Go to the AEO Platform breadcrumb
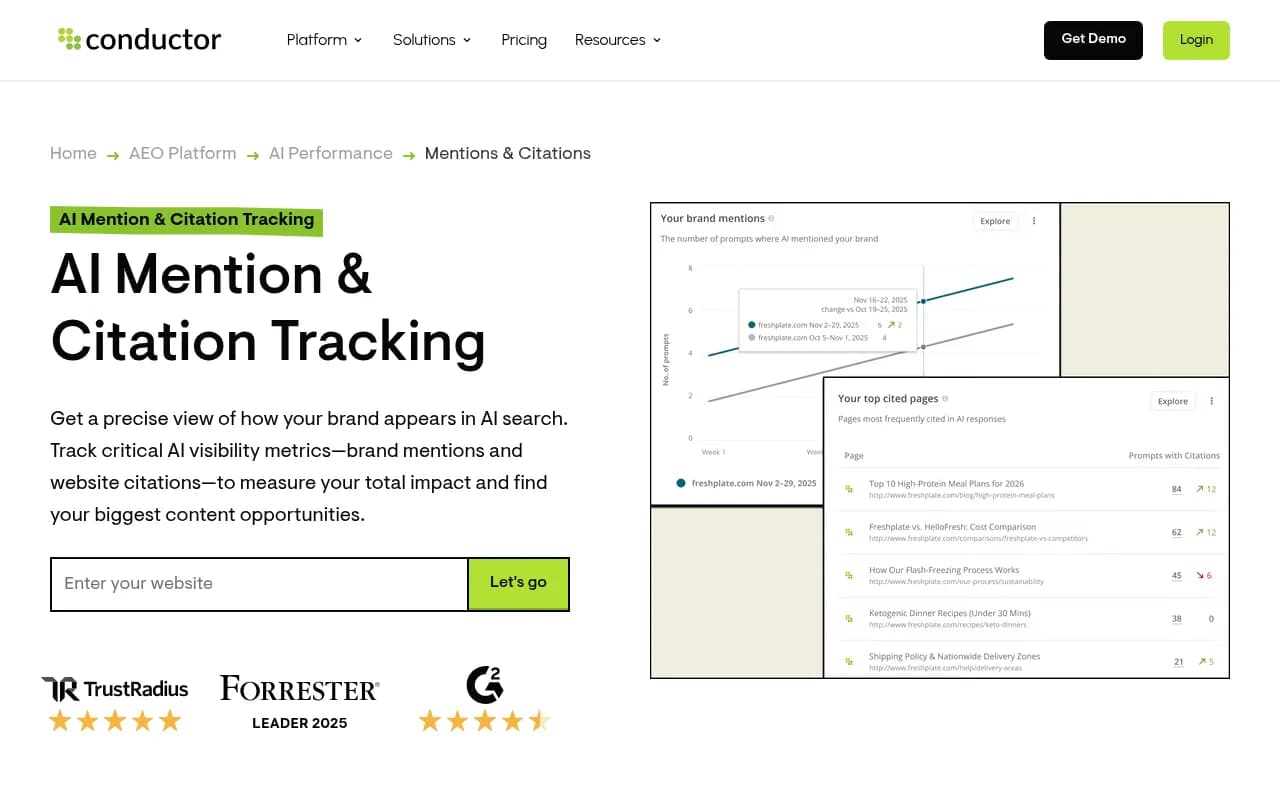 (x=183, y=153)
